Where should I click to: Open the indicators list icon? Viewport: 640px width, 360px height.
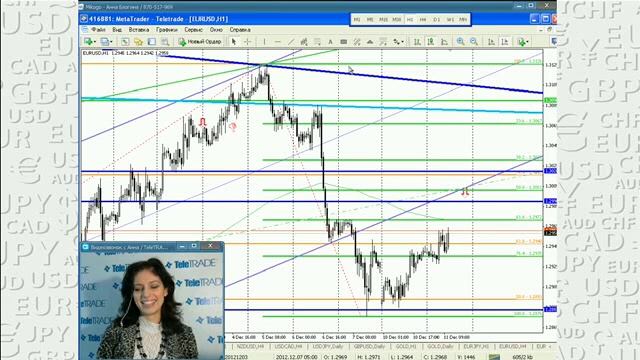pos(521,42)
